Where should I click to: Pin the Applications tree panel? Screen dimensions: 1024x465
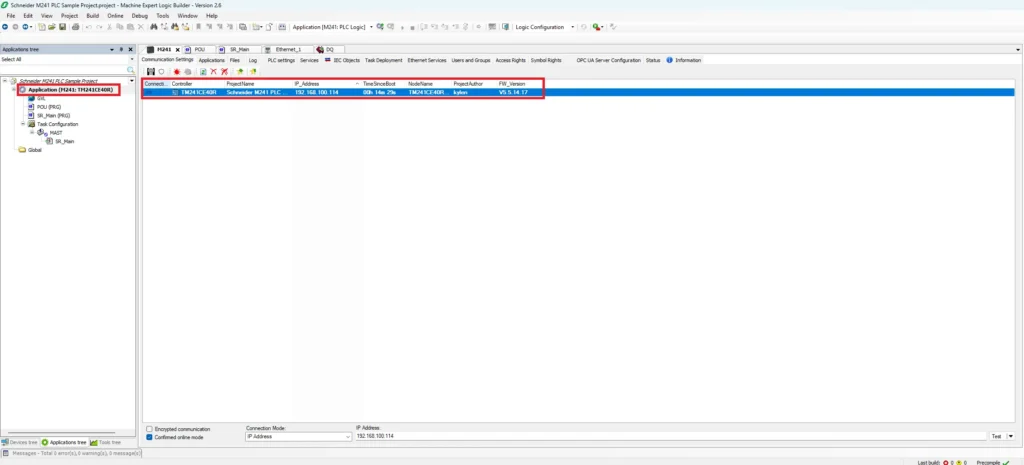[121, 49]
